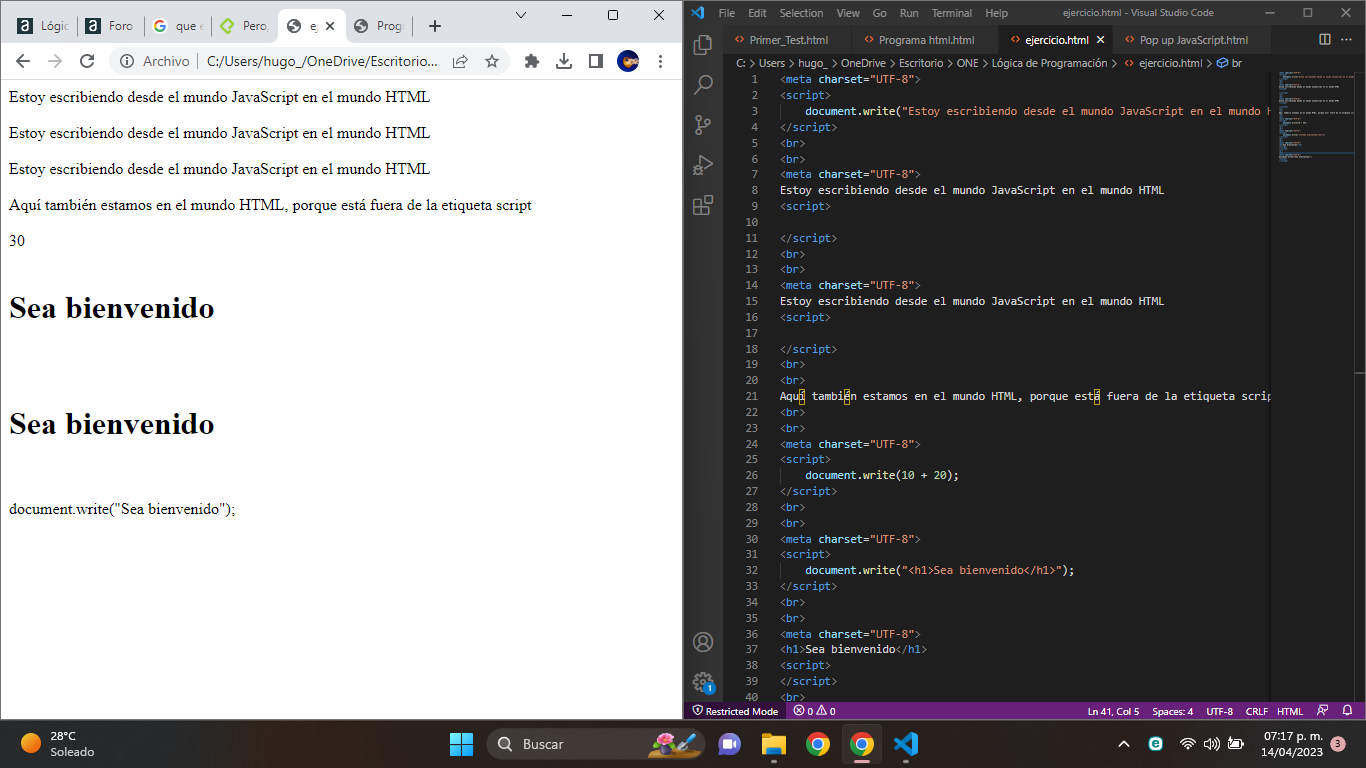Click Restricted Mode in status bar
The image size is (1366, 768).
(735, 711)
